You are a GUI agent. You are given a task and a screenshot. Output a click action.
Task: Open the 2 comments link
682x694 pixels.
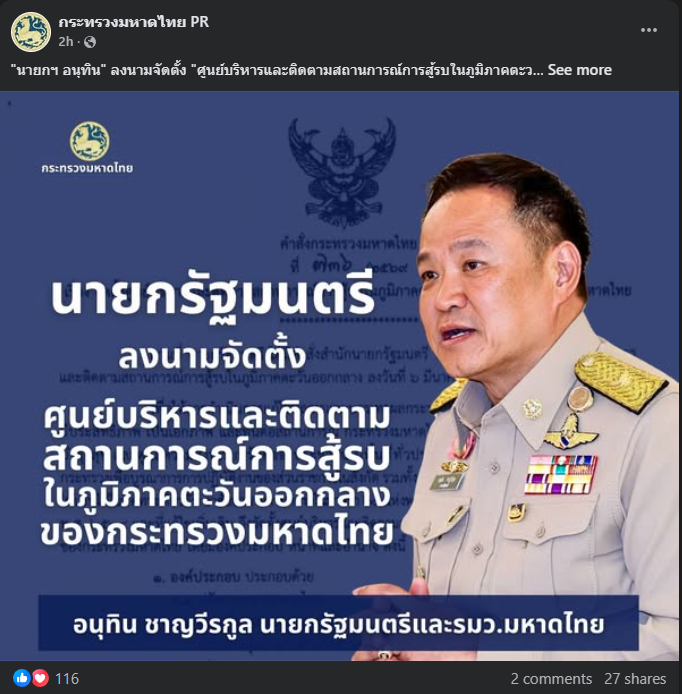click(551, 679)
